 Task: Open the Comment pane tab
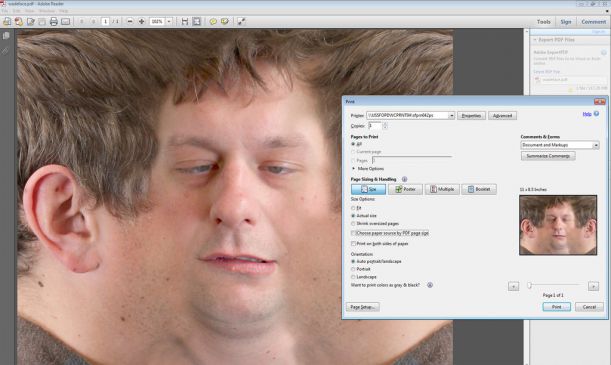[593, 22]
